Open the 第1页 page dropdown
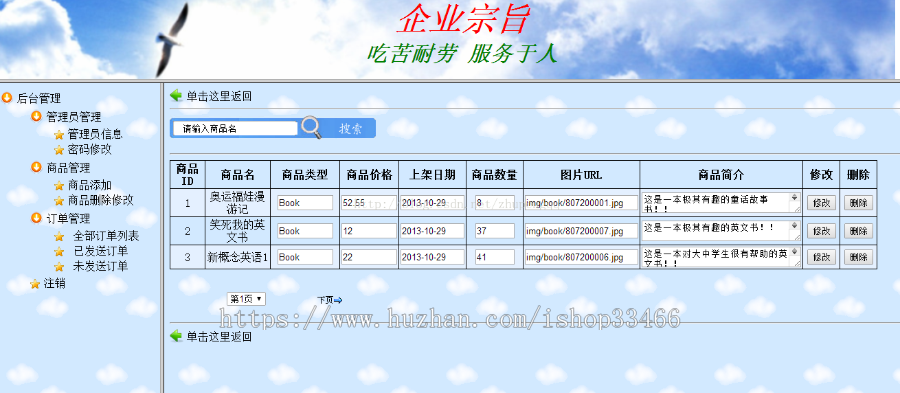The width and height of the screenshot is (900, 393). coord(246,299)
